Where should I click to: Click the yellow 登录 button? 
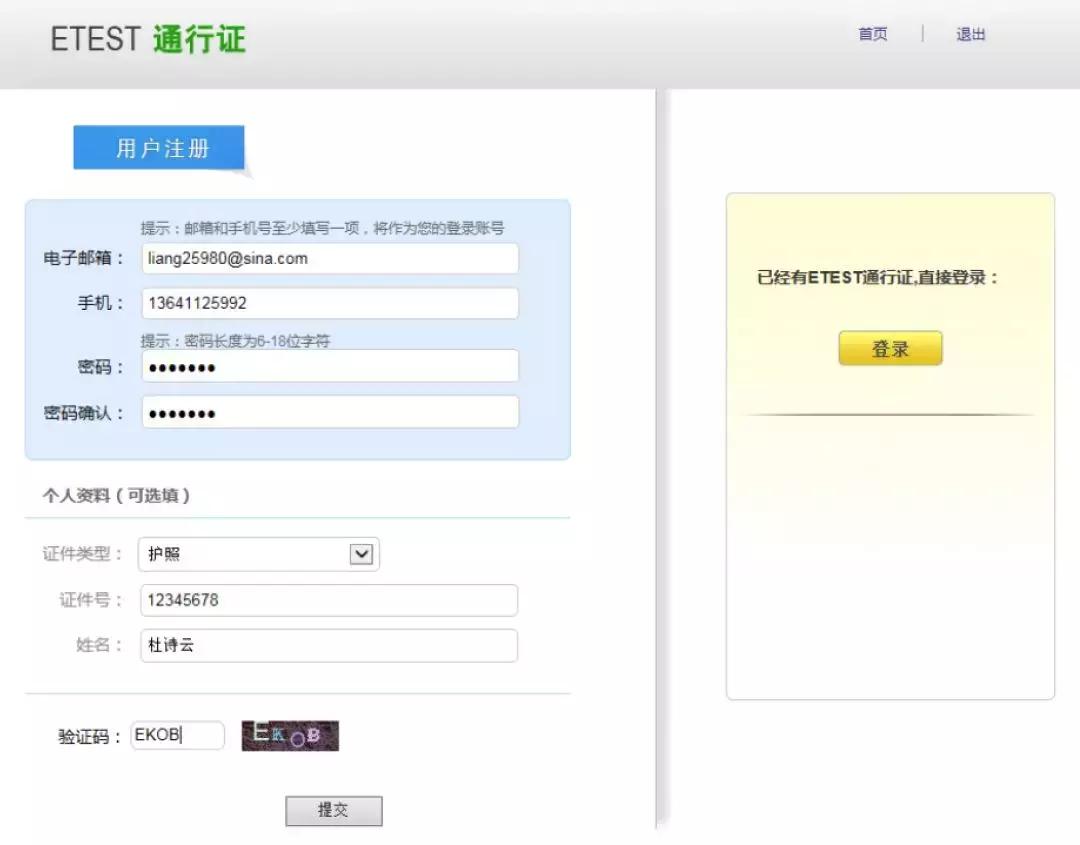(889, 348)
